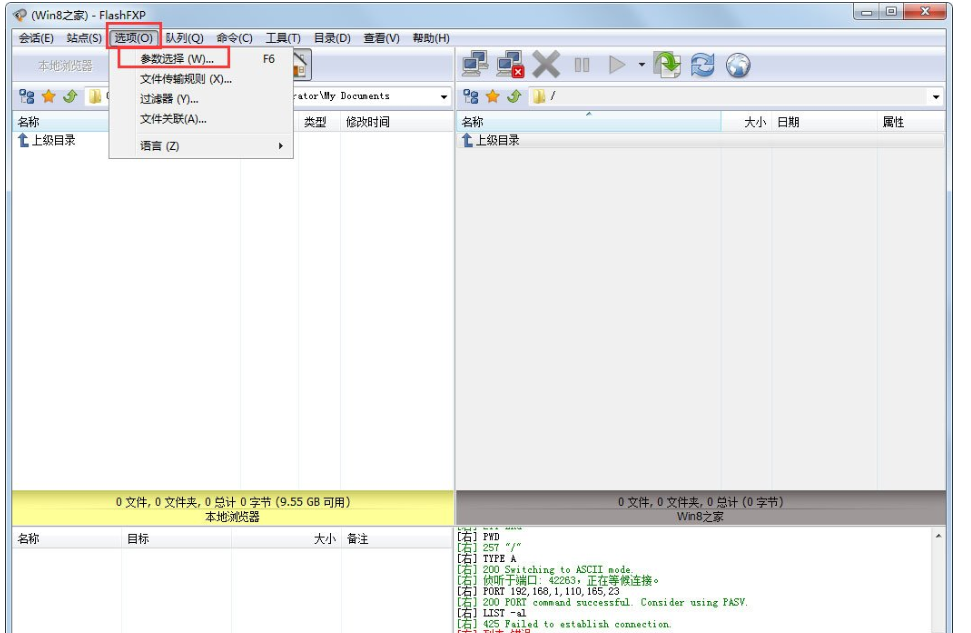Click the right pane folder icon
971x633 pixels.
[539, 97]
